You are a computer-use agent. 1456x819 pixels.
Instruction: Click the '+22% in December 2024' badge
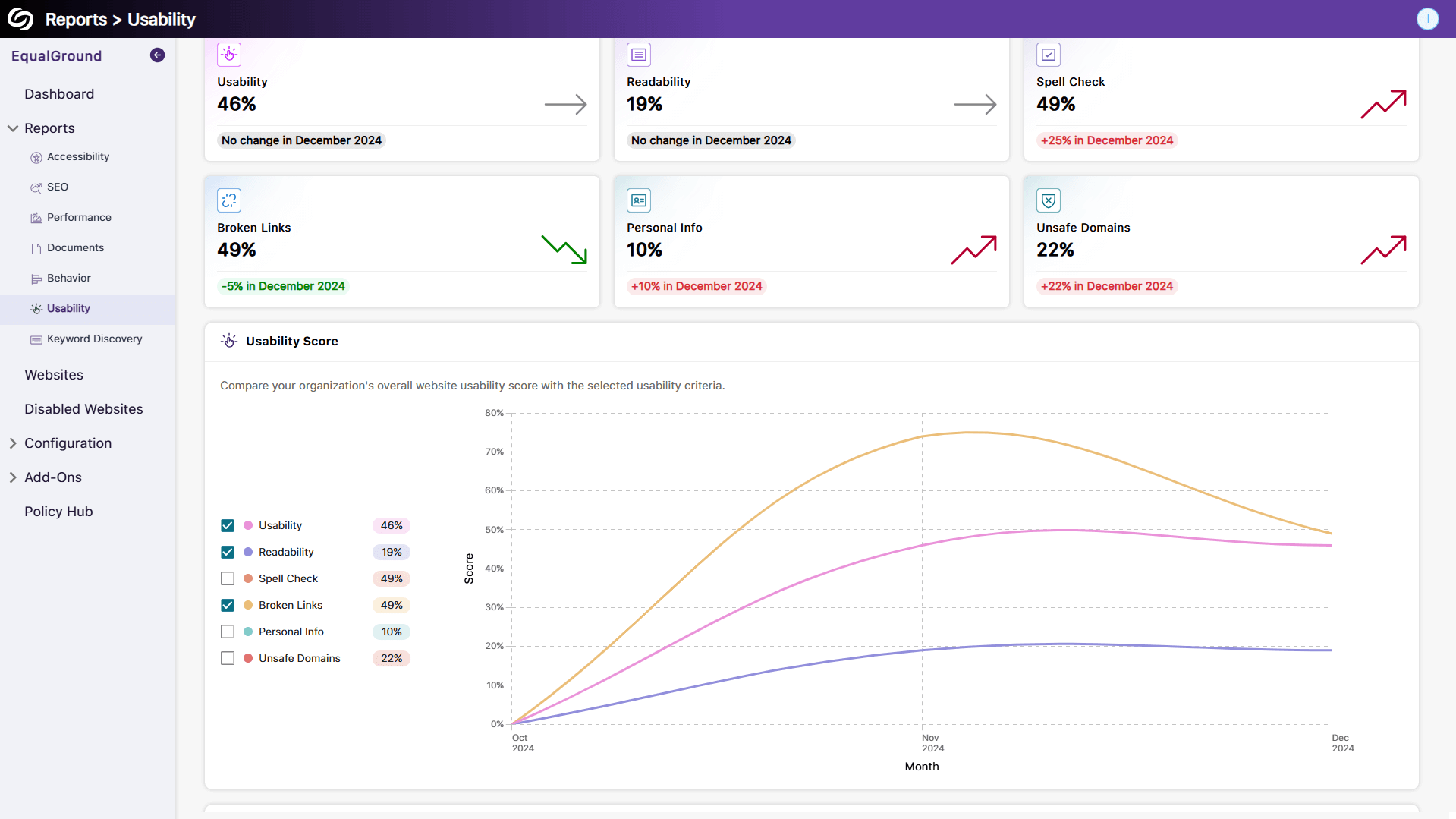pos(1107,286)
